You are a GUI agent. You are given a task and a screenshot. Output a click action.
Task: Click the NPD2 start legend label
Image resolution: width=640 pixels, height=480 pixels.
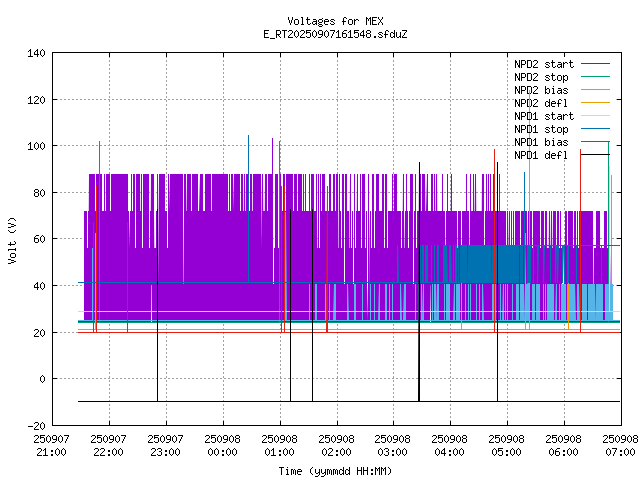pos(544,64)
